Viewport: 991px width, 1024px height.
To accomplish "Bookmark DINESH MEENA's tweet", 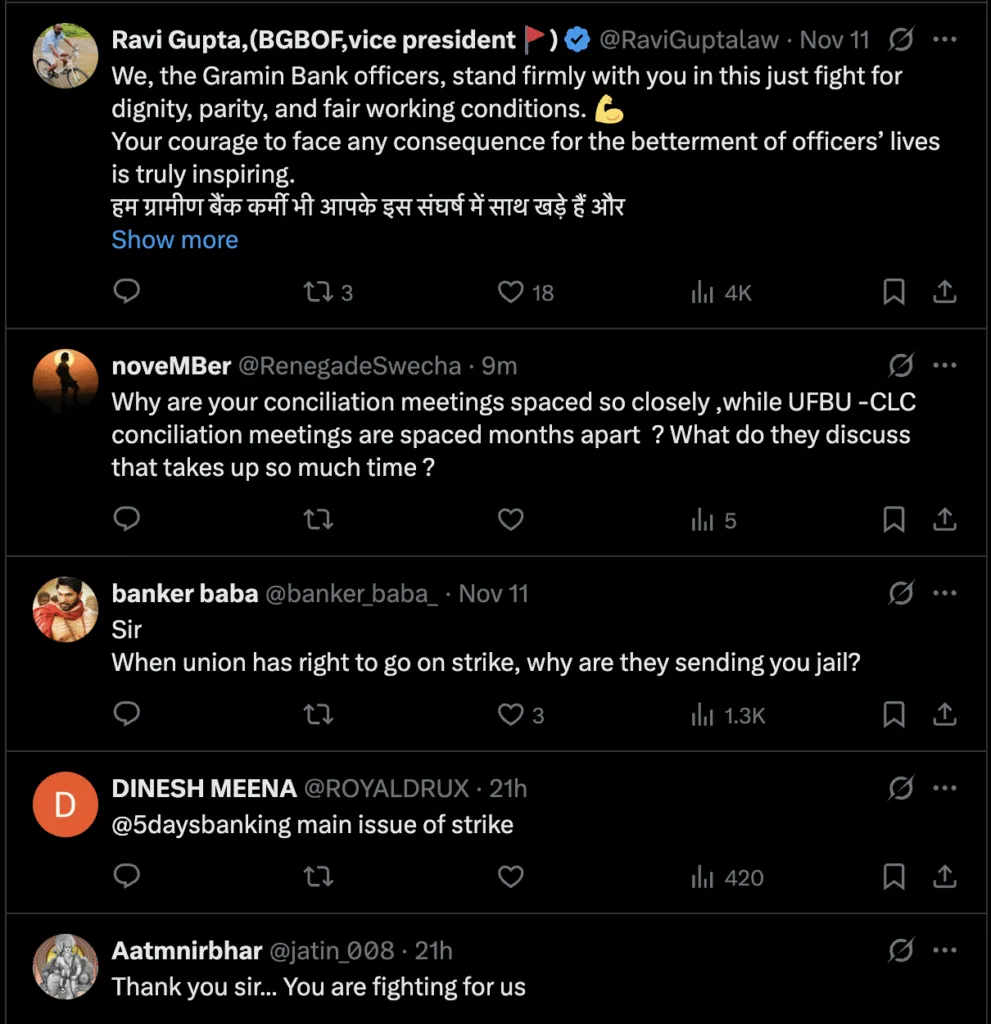I will tap(893, 877).
